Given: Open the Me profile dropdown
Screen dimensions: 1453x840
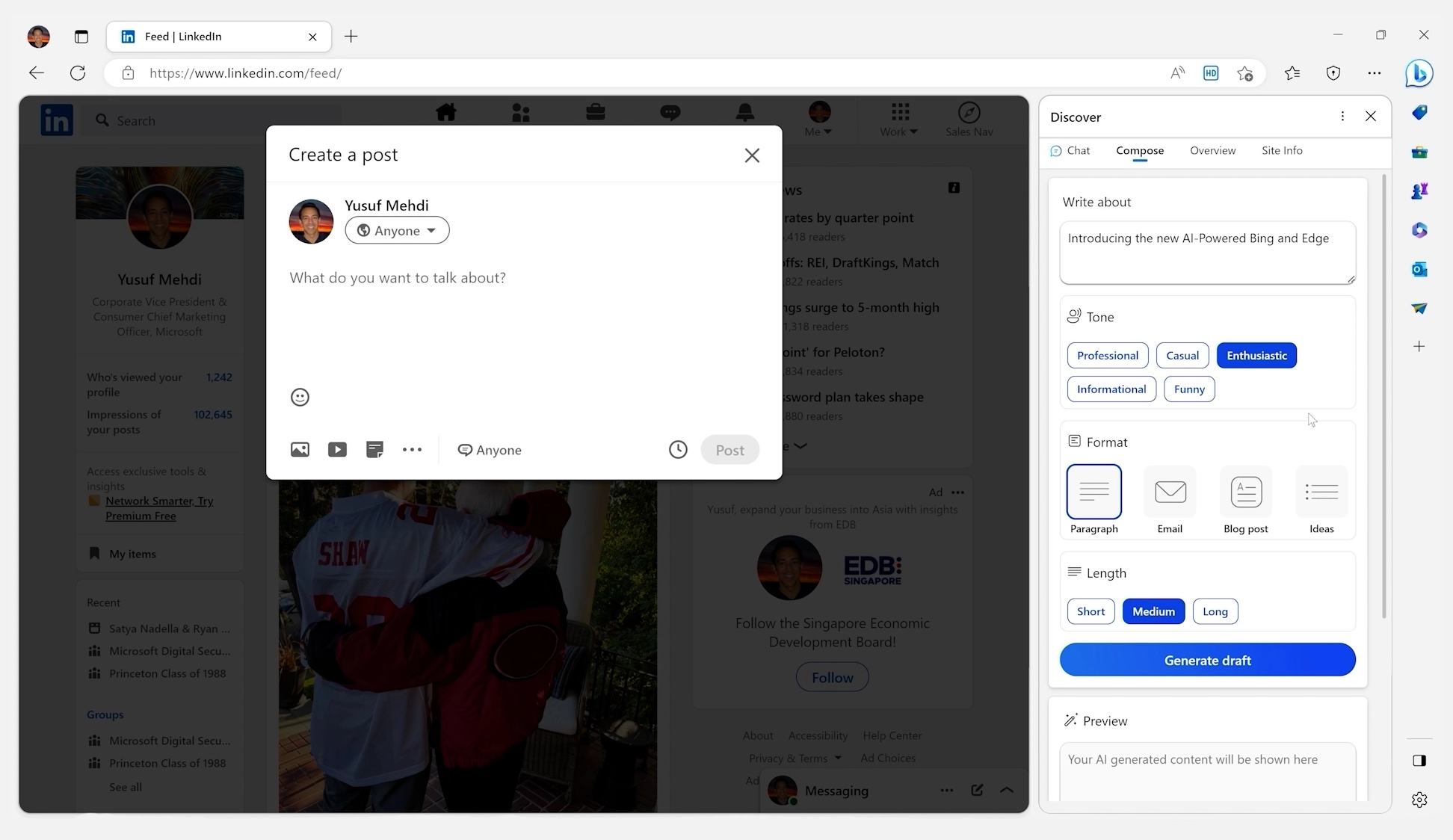Looking at the screenshot, I should (x=819, y=120).
